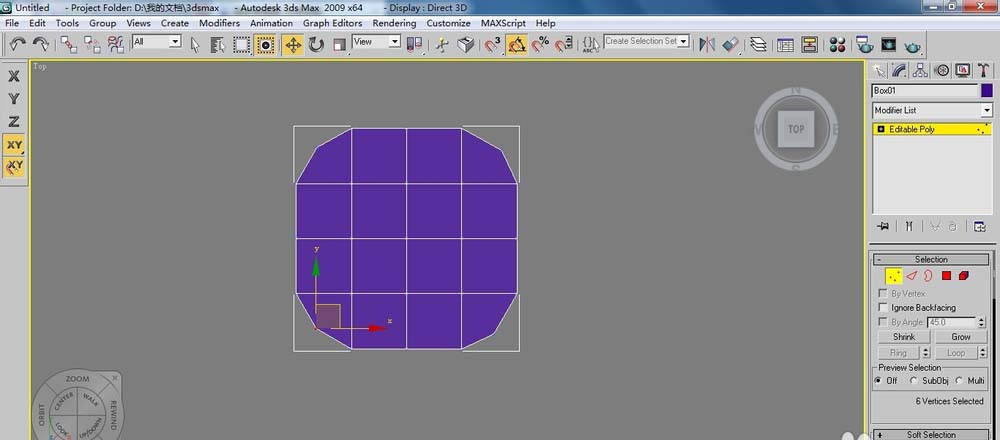Switch to the Display panel tab
The image size is (1000, 440).
click(x=962, y=70)
